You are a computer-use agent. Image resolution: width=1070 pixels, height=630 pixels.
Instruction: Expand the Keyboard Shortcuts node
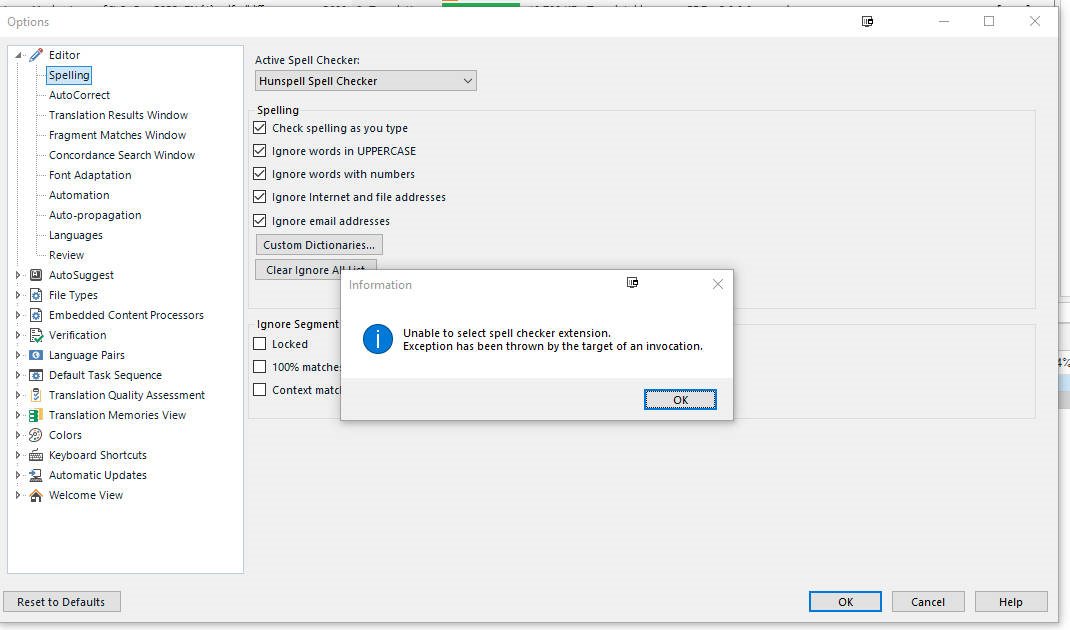pyautogui.click(x=18, y=455)
